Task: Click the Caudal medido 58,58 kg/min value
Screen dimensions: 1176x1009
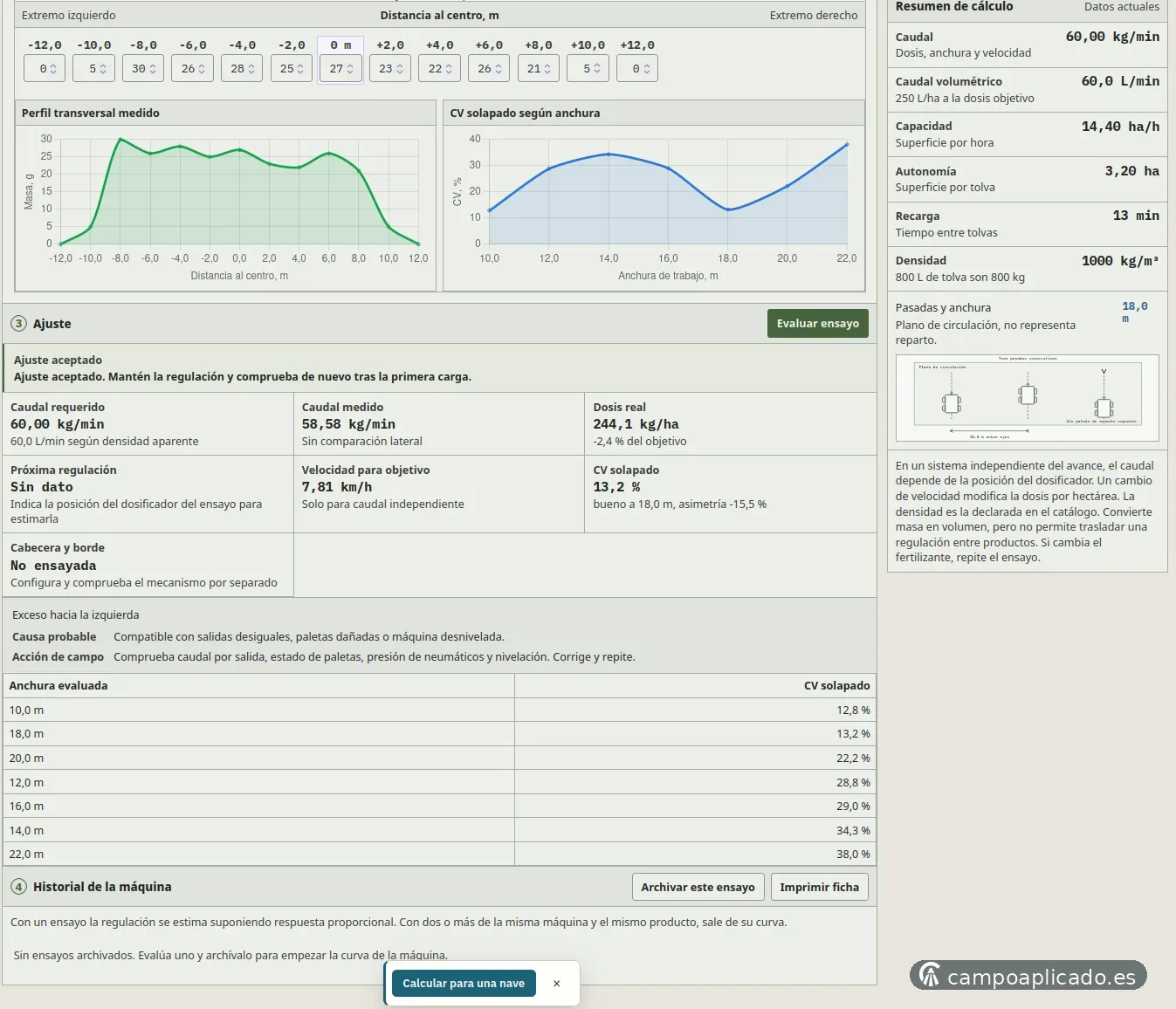Action: click(x=348, y=424)
